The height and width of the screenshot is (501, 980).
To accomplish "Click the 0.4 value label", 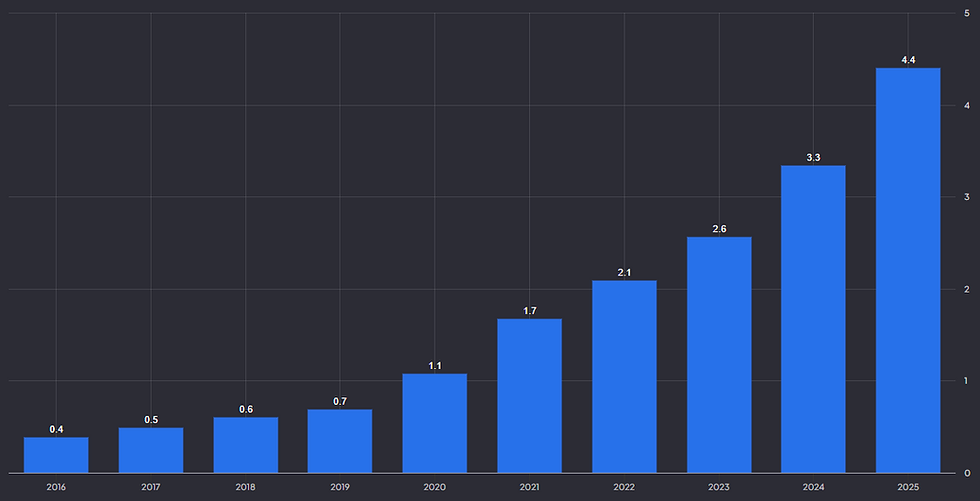I will (x=57, y=430).
